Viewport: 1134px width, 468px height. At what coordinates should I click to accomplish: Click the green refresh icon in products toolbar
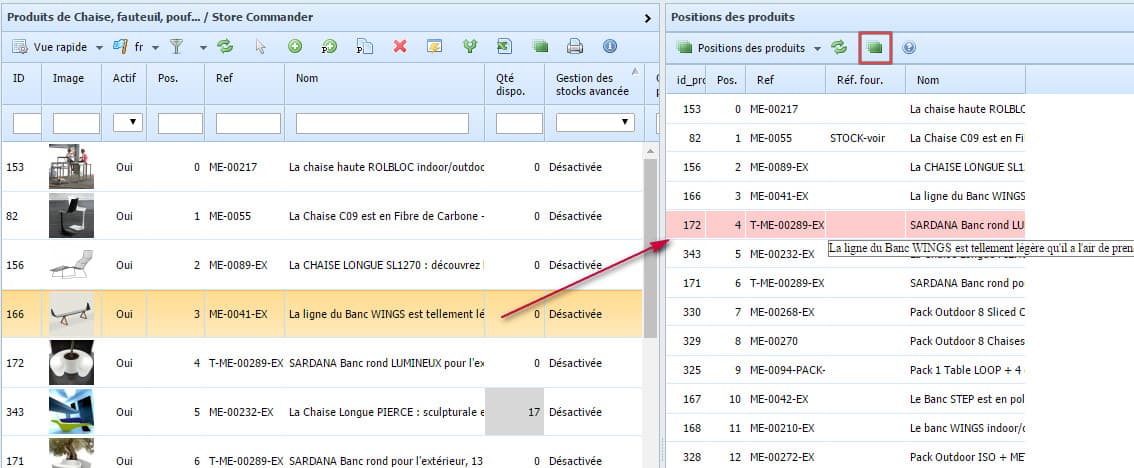click(225, 47)
